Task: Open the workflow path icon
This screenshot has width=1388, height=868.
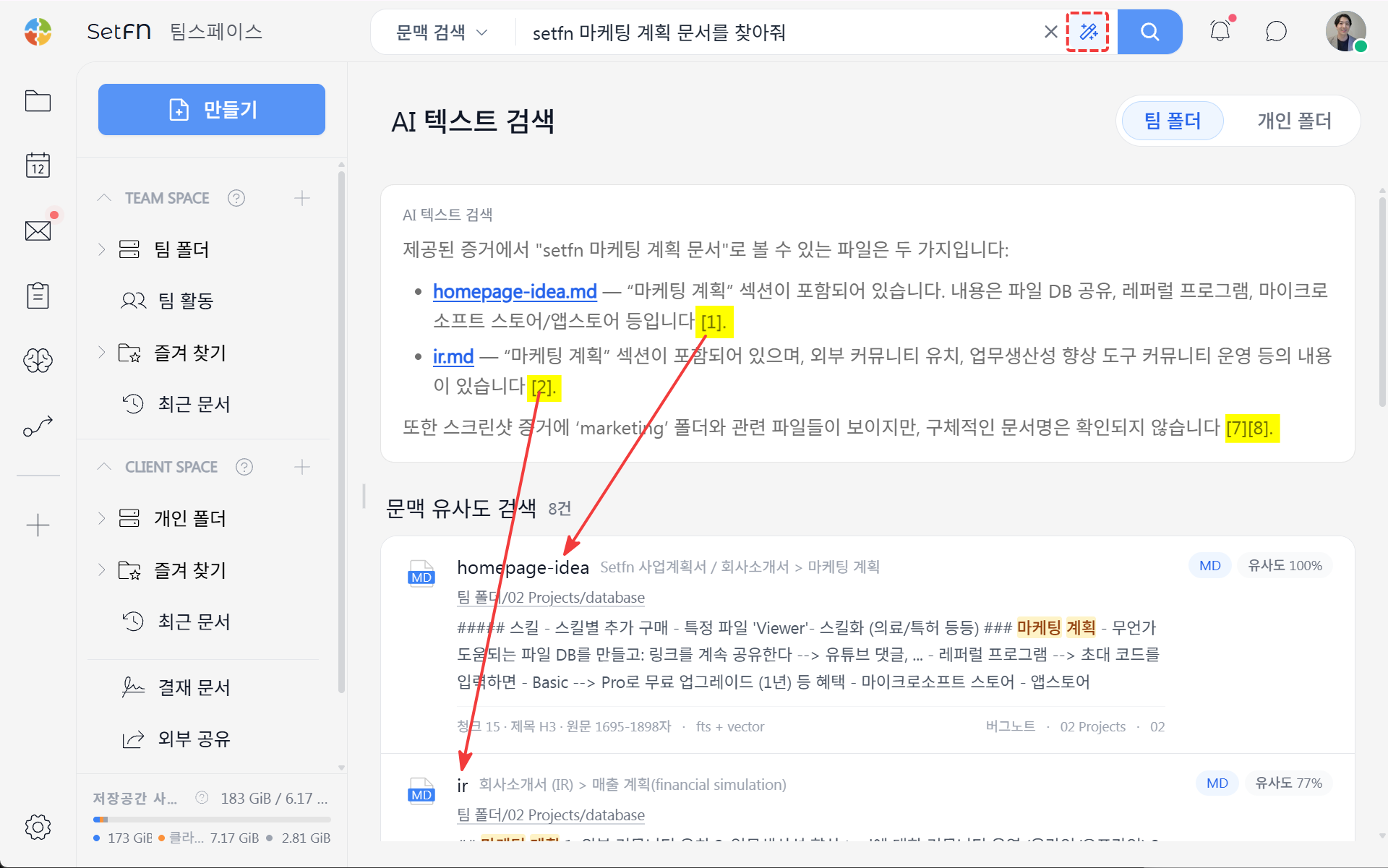Action: point(38,426)
